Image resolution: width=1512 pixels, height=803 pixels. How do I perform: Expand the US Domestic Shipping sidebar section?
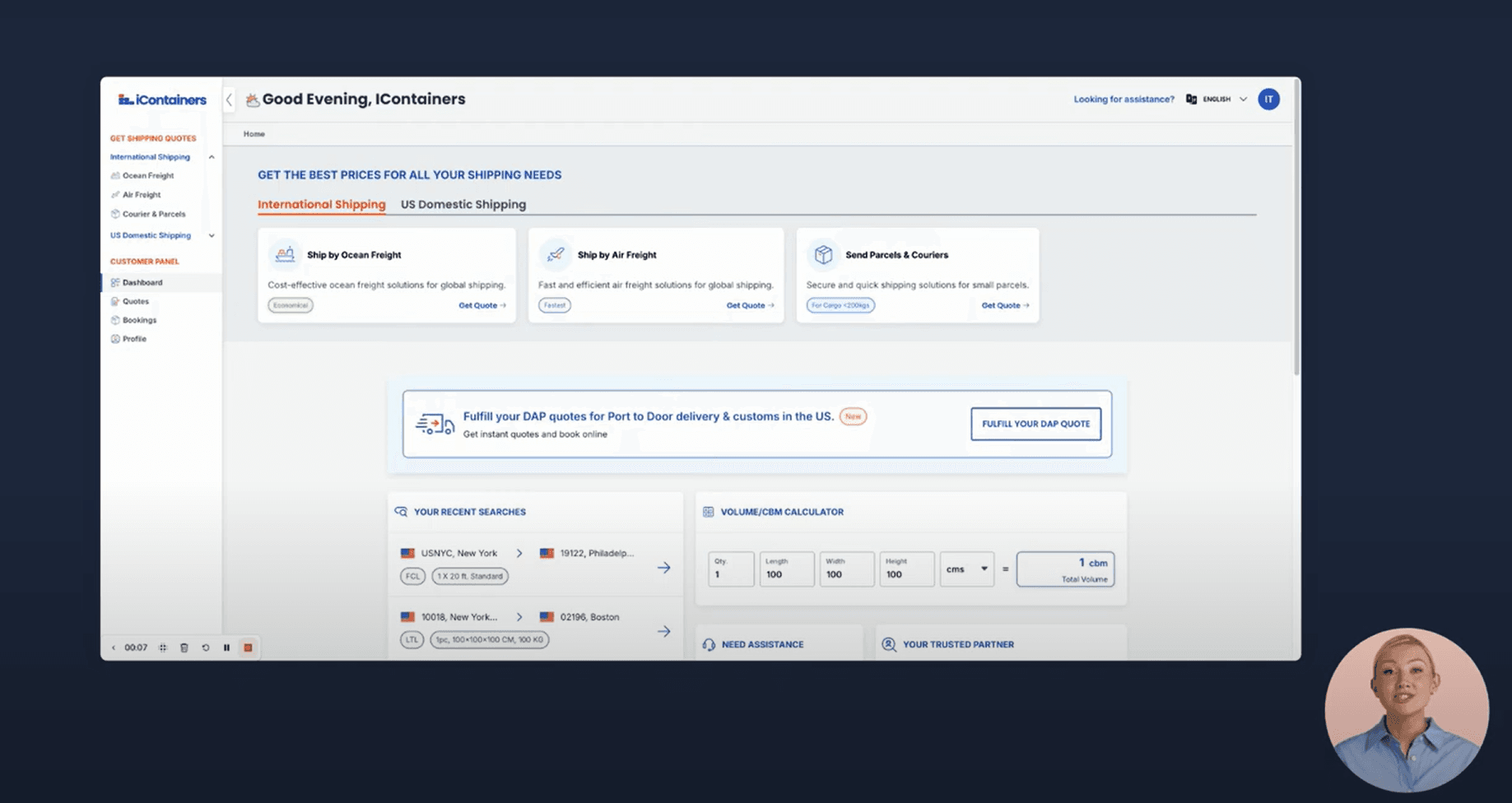pos(212,236)
